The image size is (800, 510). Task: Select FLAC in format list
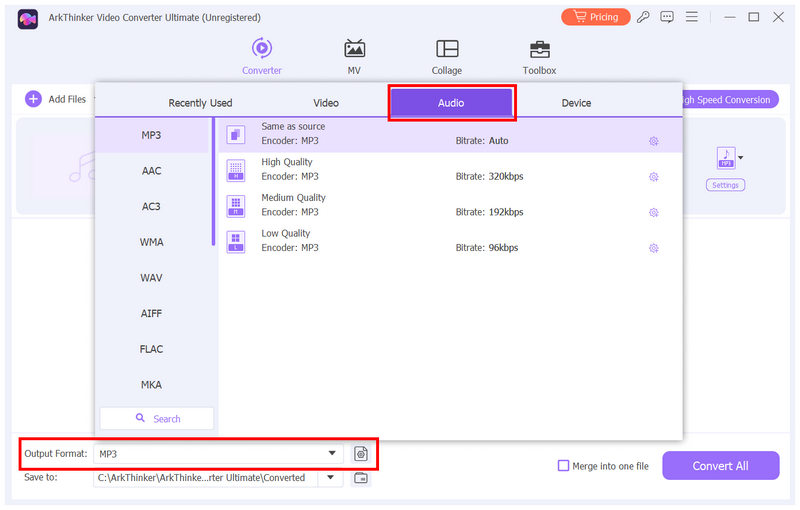coord(152,349)
